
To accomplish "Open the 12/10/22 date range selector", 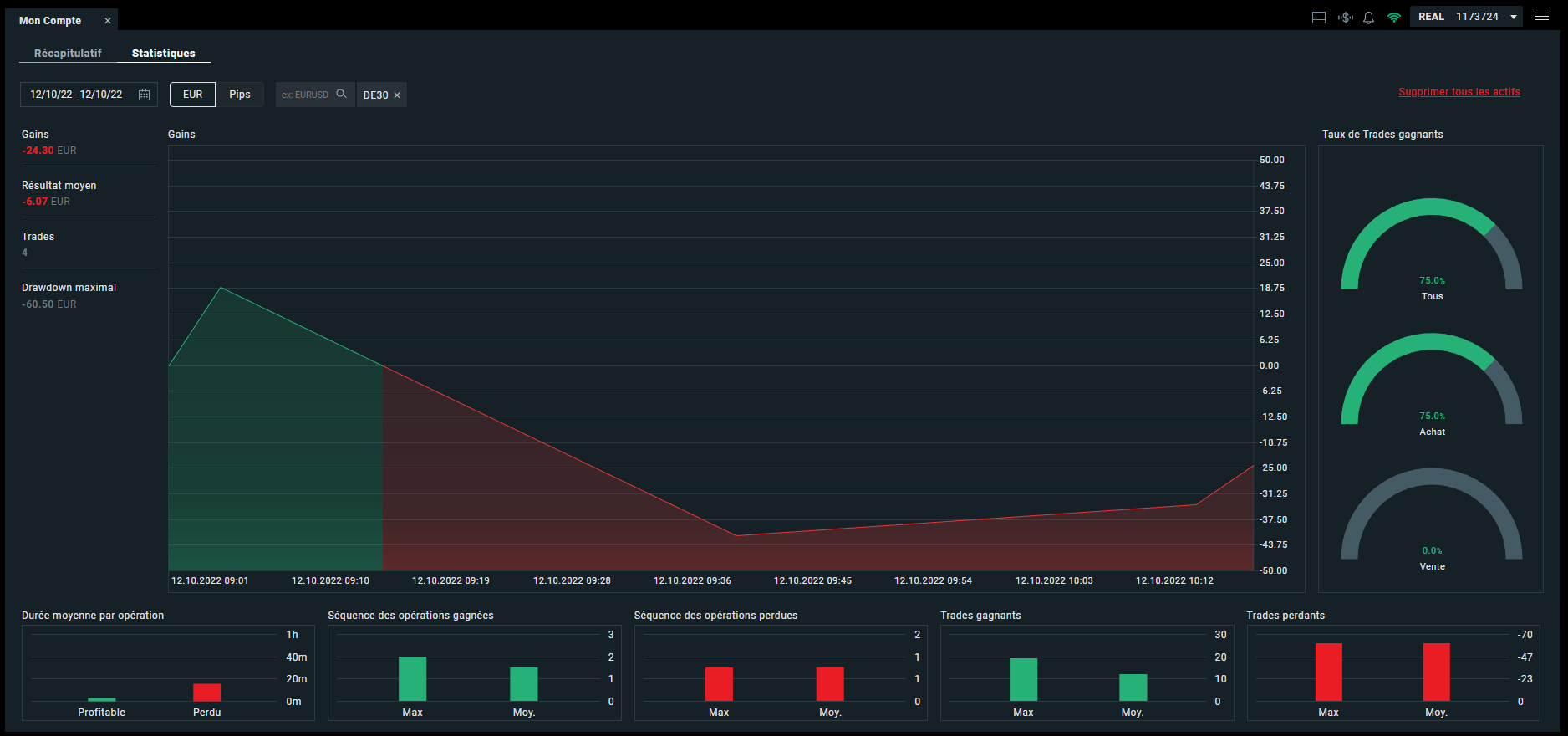I will 89,95.
